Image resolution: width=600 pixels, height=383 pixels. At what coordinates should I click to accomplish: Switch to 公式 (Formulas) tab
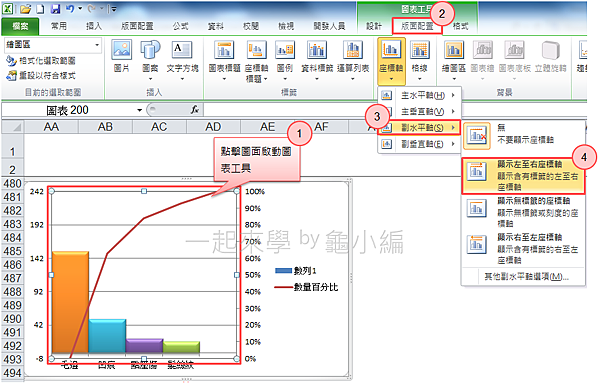click(x=180, y=26)
